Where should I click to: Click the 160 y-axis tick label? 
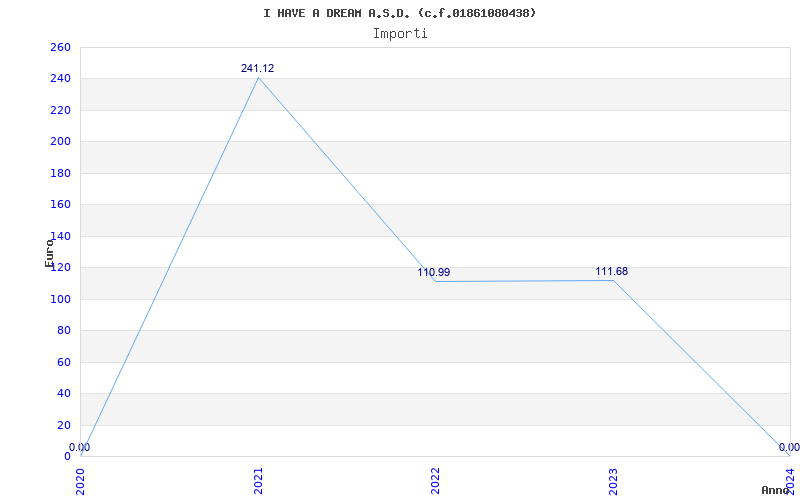point(60,205)
